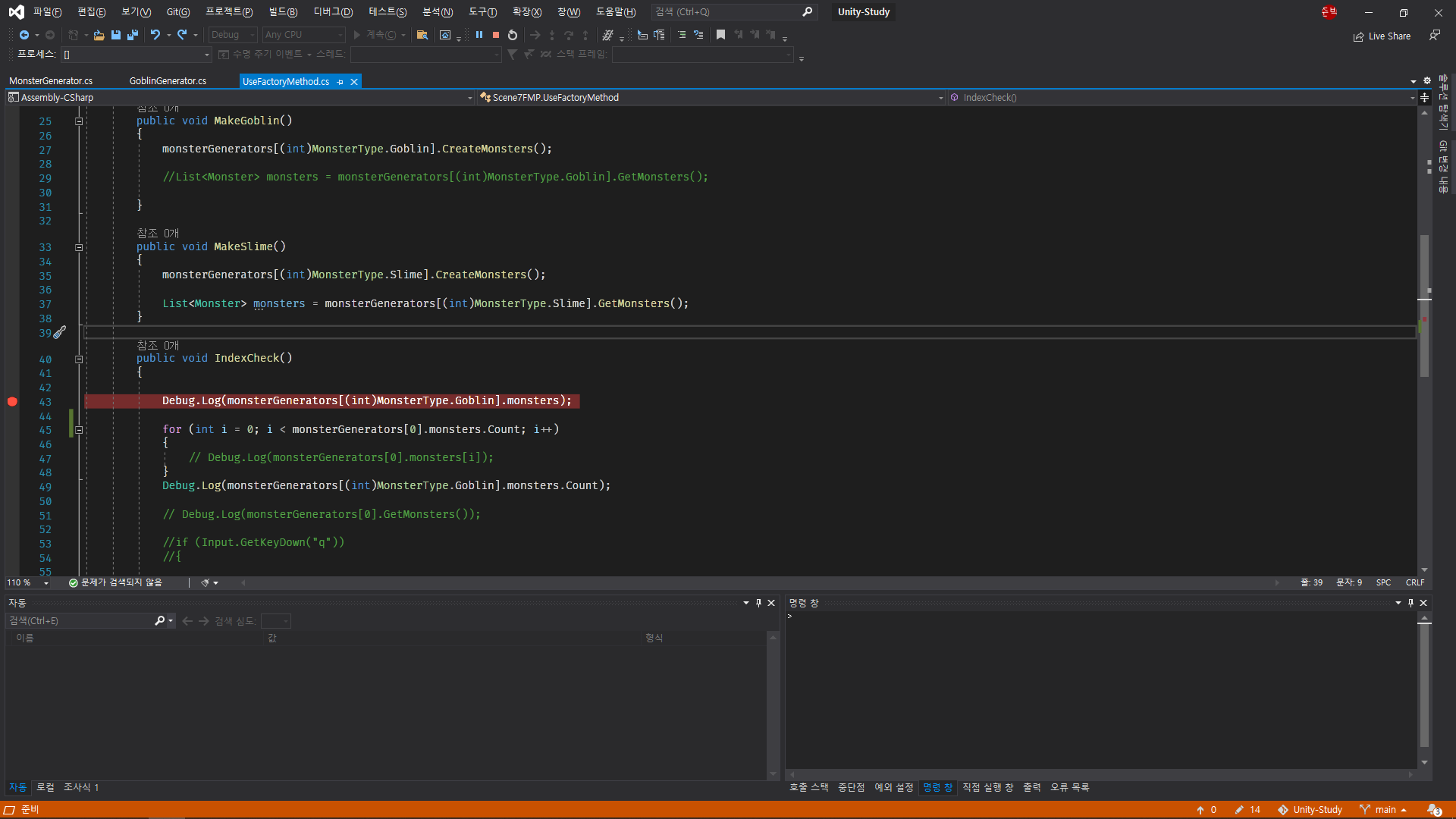Open the process dropdown in debug toolbar
This screenshot has height=819, width=1456.
click(206, 55)
